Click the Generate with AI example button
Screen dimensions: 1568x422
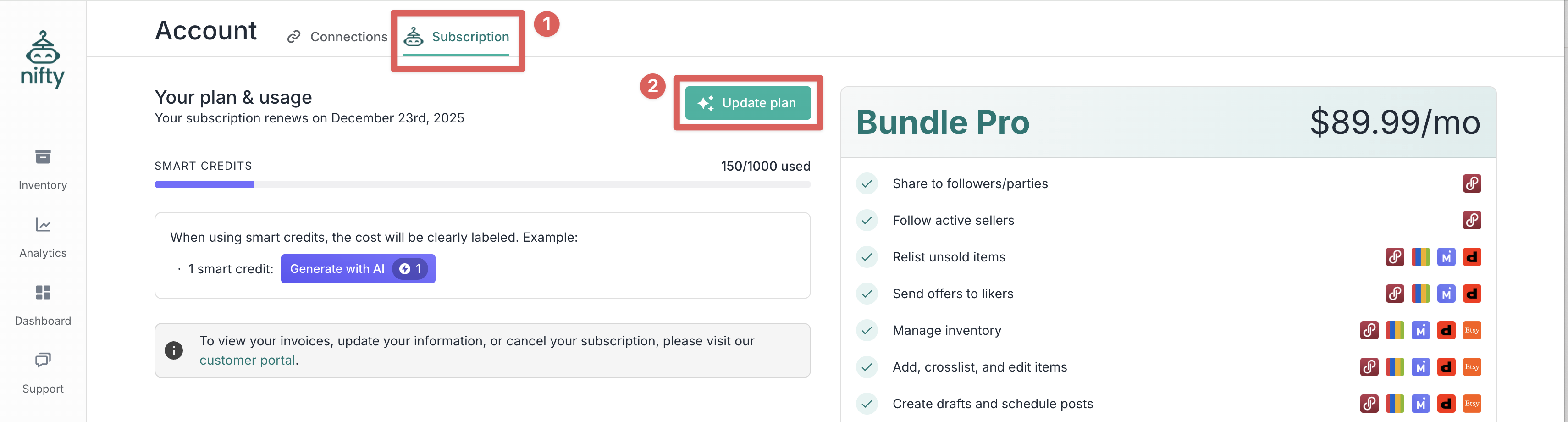click(358, 268)
